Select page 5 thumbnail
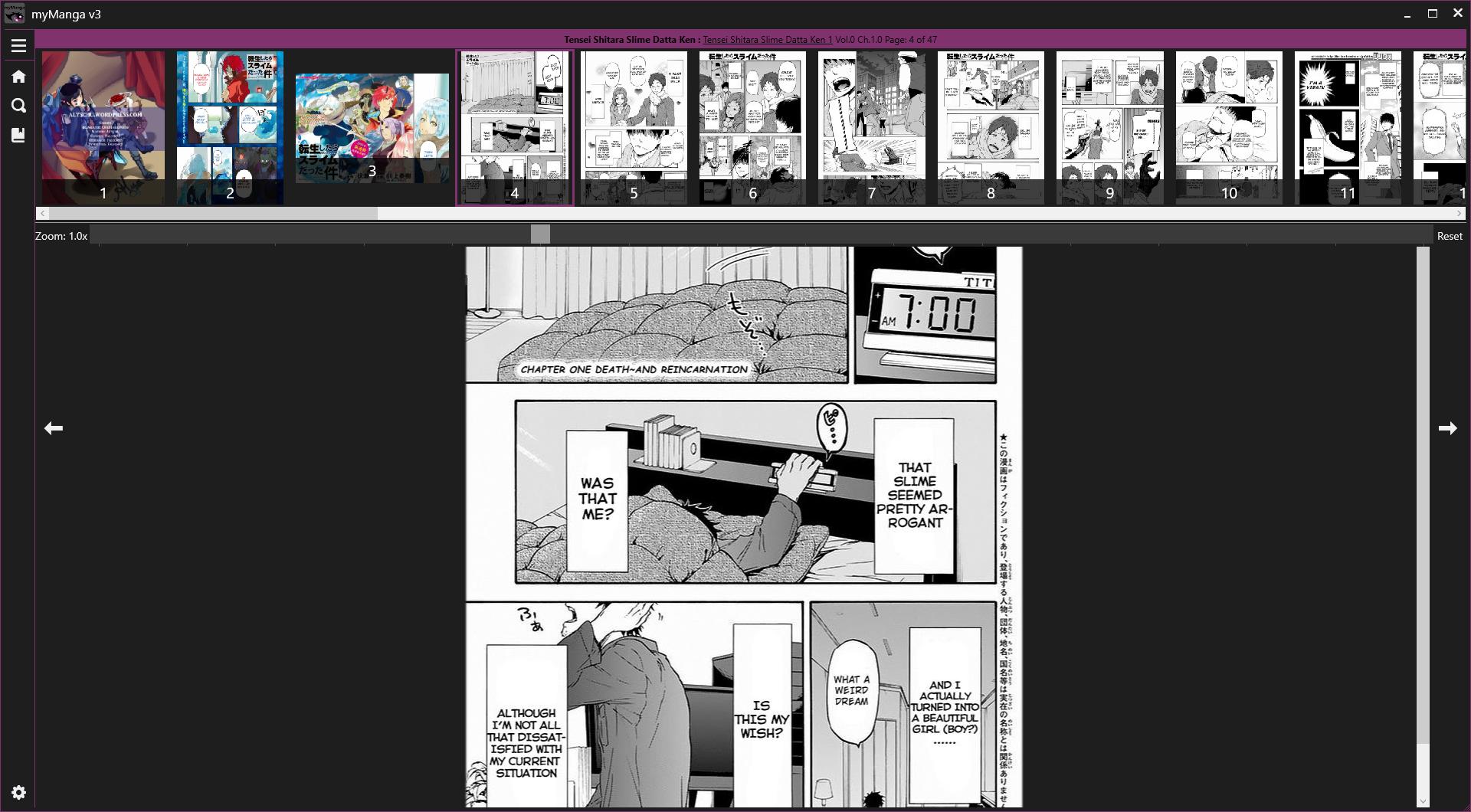This screenshot has width=1471, height=812. (x=634, y=128)
